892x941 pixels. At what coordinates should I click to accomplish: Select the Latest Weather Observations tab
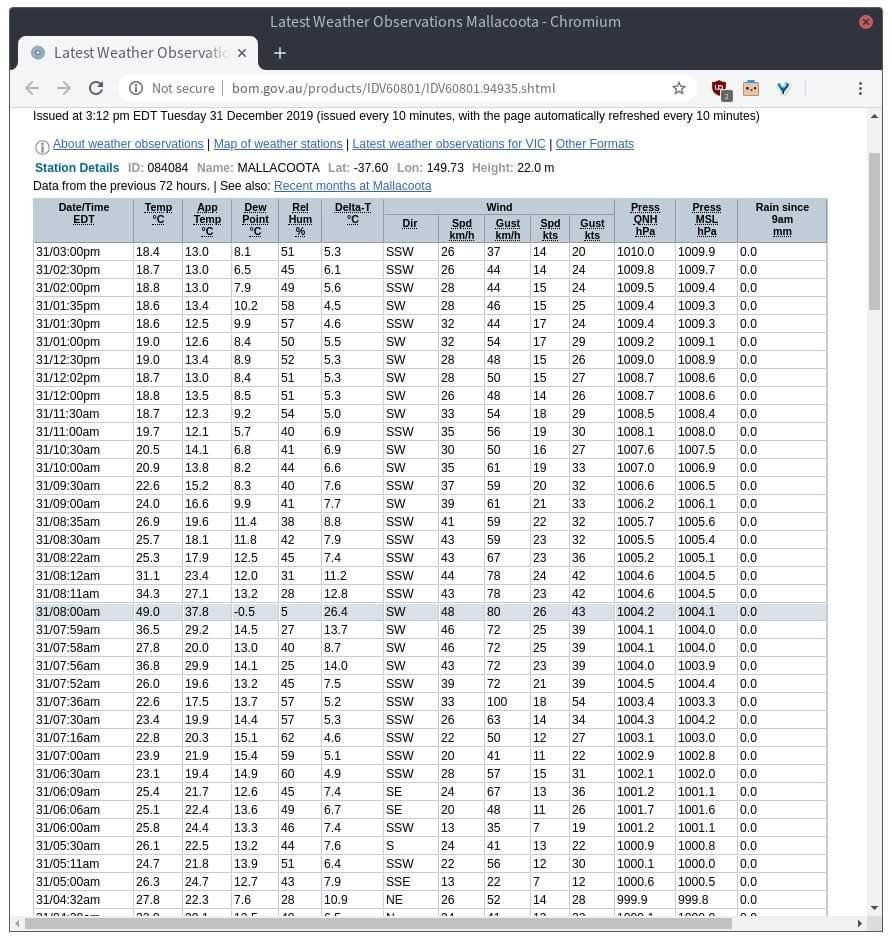pos(139,53)
